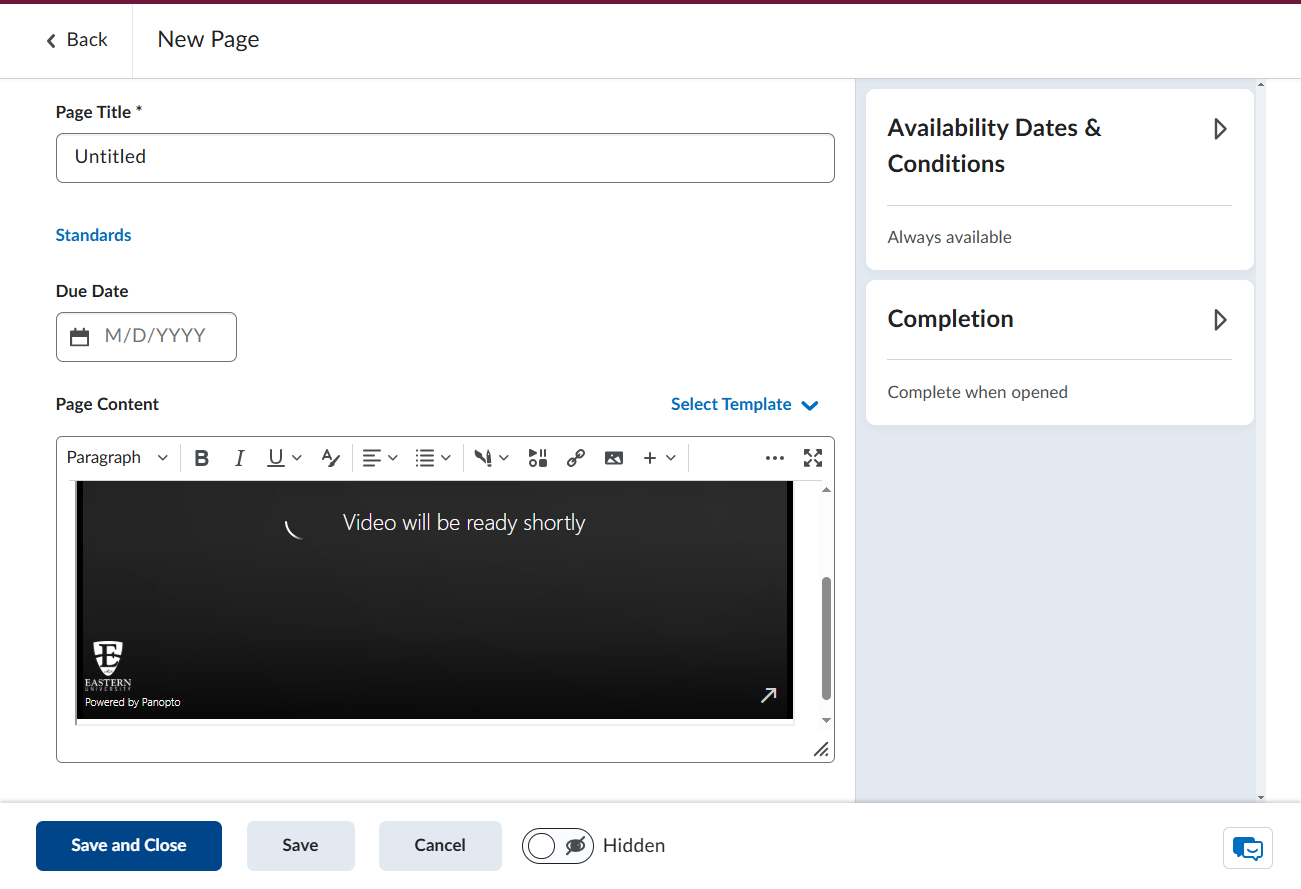Toggle fullscreen editor mode
The width and height of the screenshot is (1301, 889).
[x=813, y=458]
